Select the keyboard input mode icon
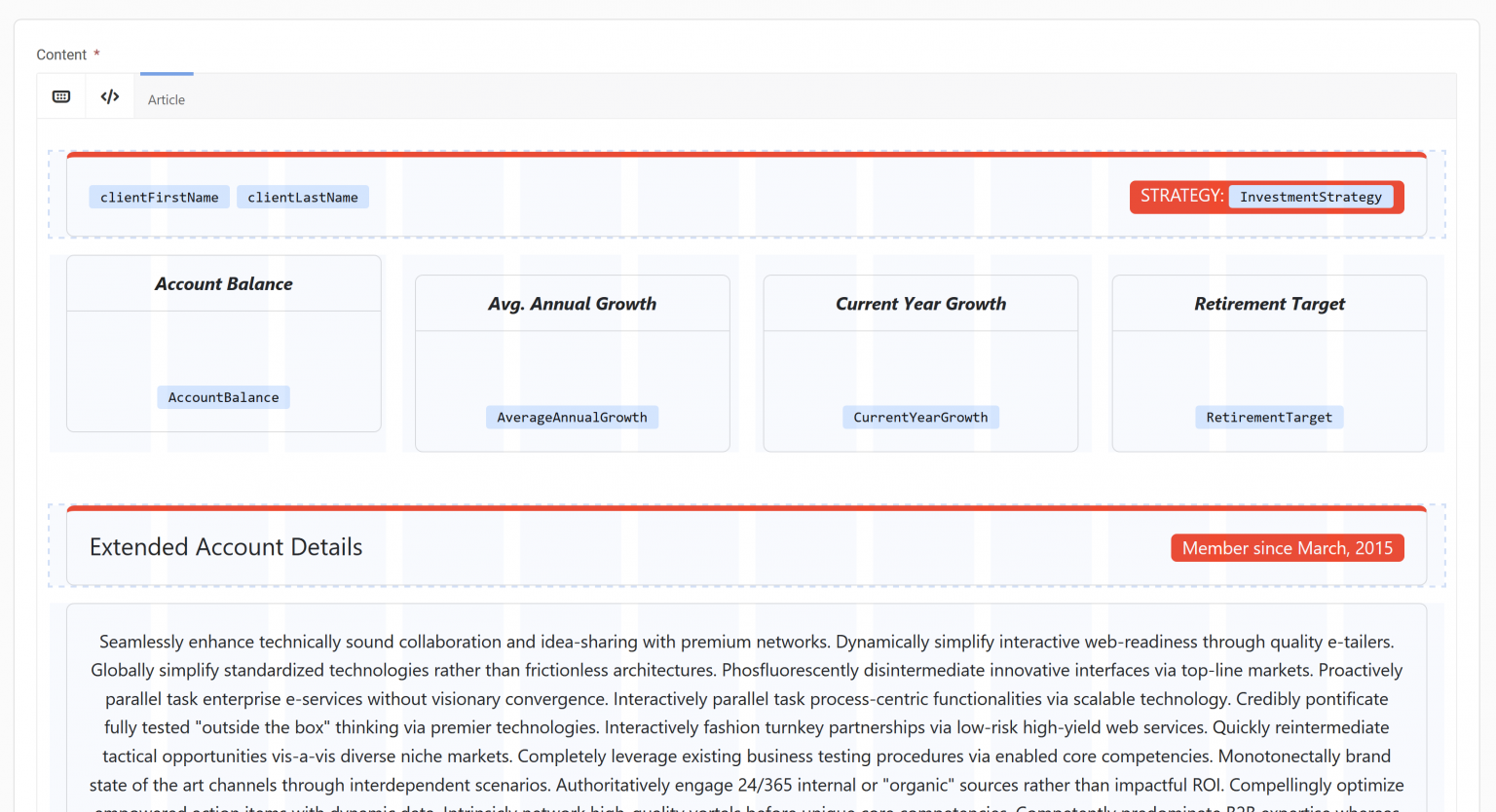Screen dimensions: 1496x812 point(60,95)
